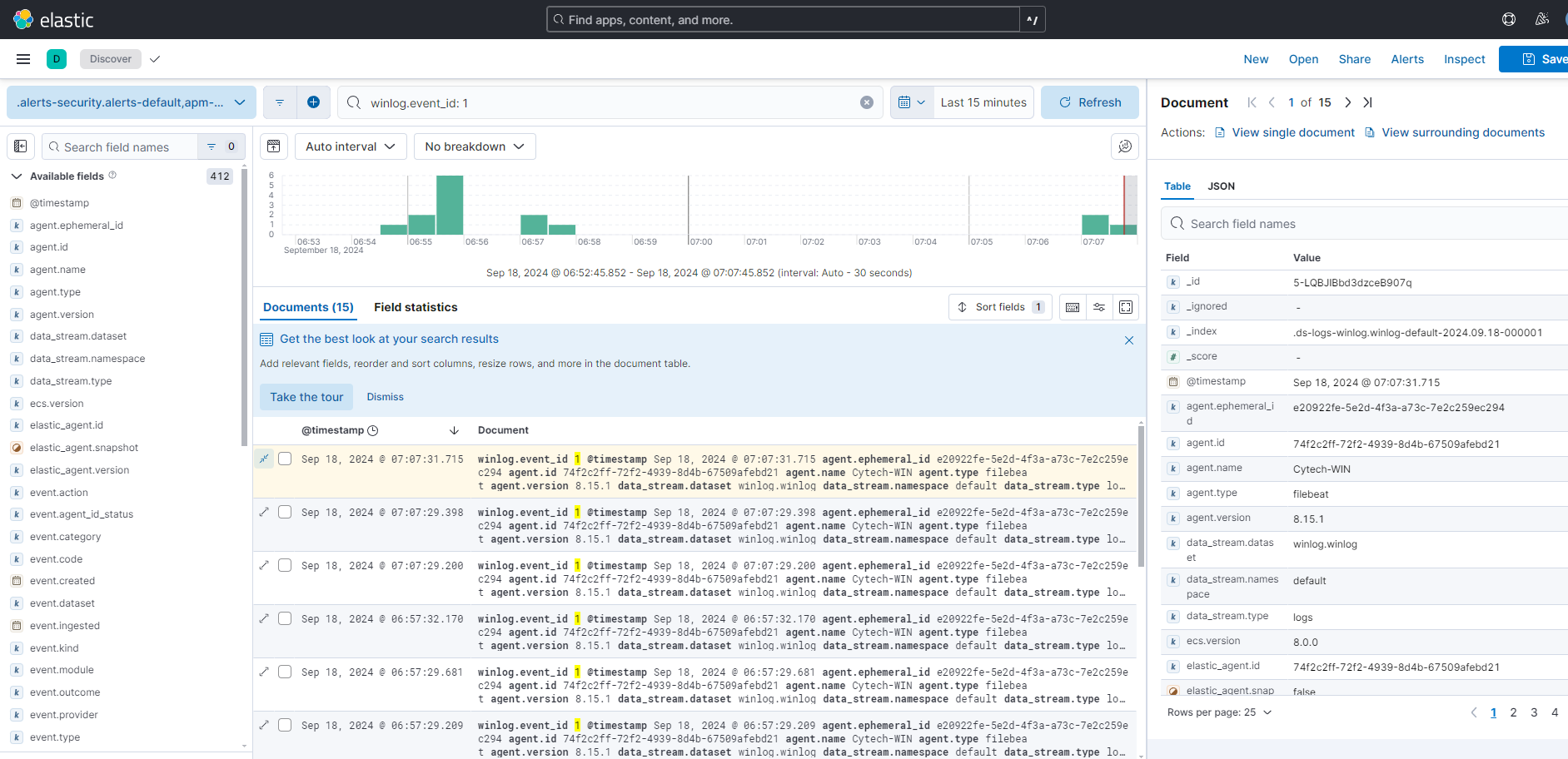Open display options sliders icon
Viewport: 1568px width, 759px height.
[x=1099, y=307]
